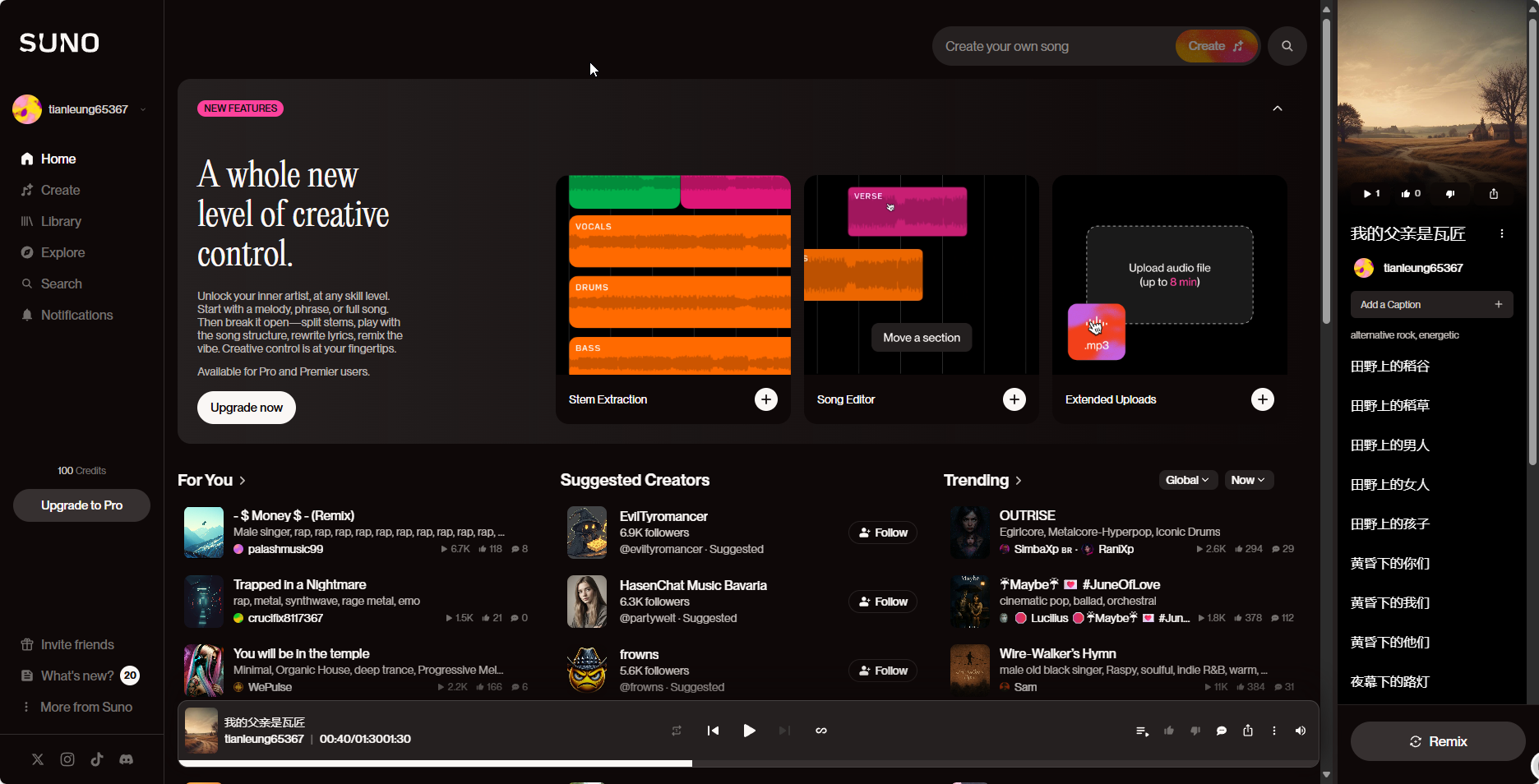This screenshot has width=1539, height=784.
Task: Share song from the player bar
Action: click(x=1248, y=731)
